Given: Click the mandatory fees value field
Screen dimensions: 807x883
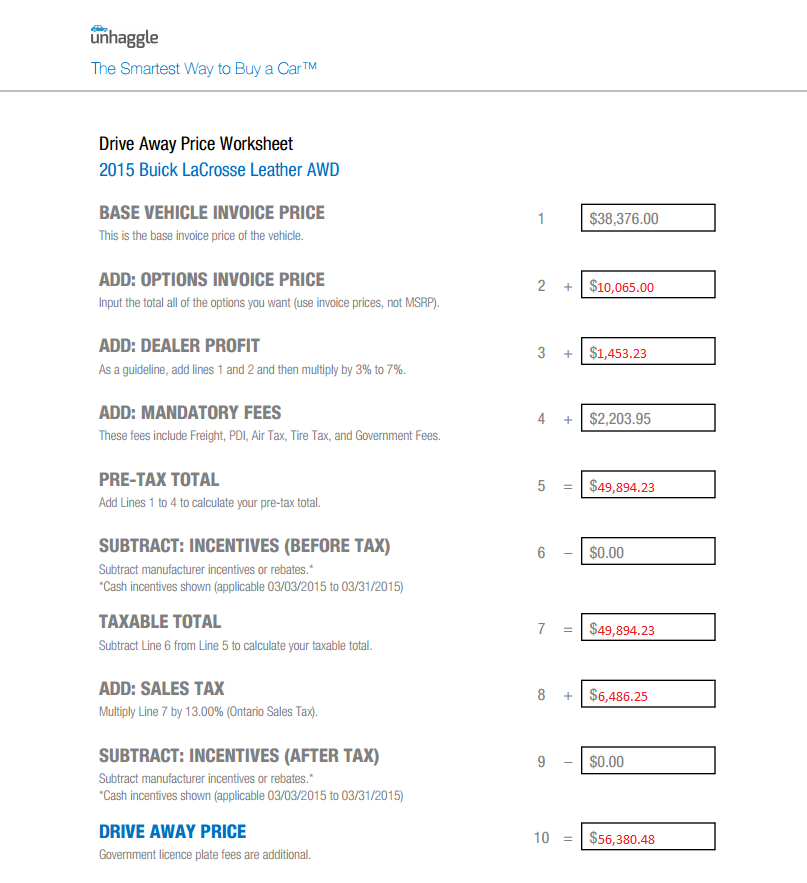Looking at the screenshot, I should point(648,418).
